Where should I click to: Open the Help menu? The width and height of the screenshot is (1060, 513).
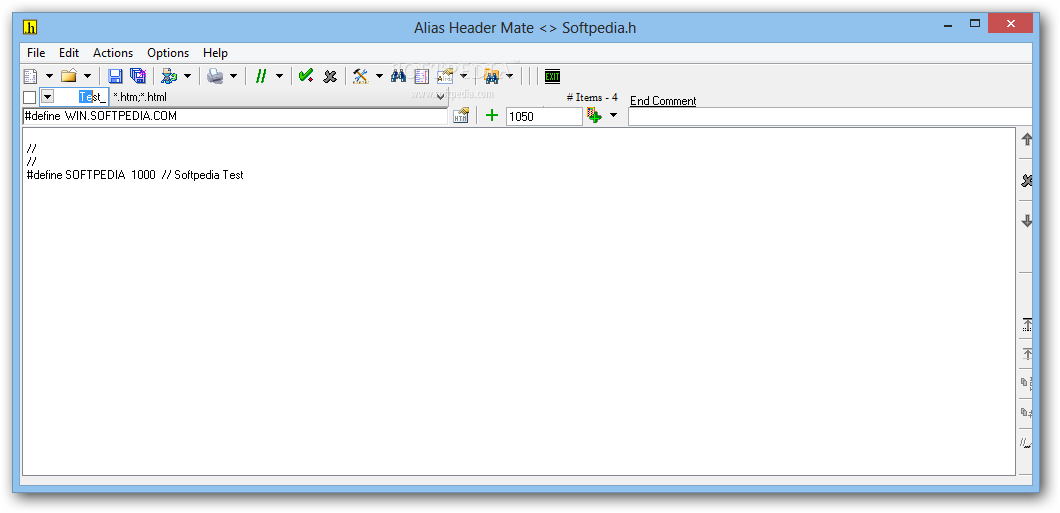pos(216,53)
